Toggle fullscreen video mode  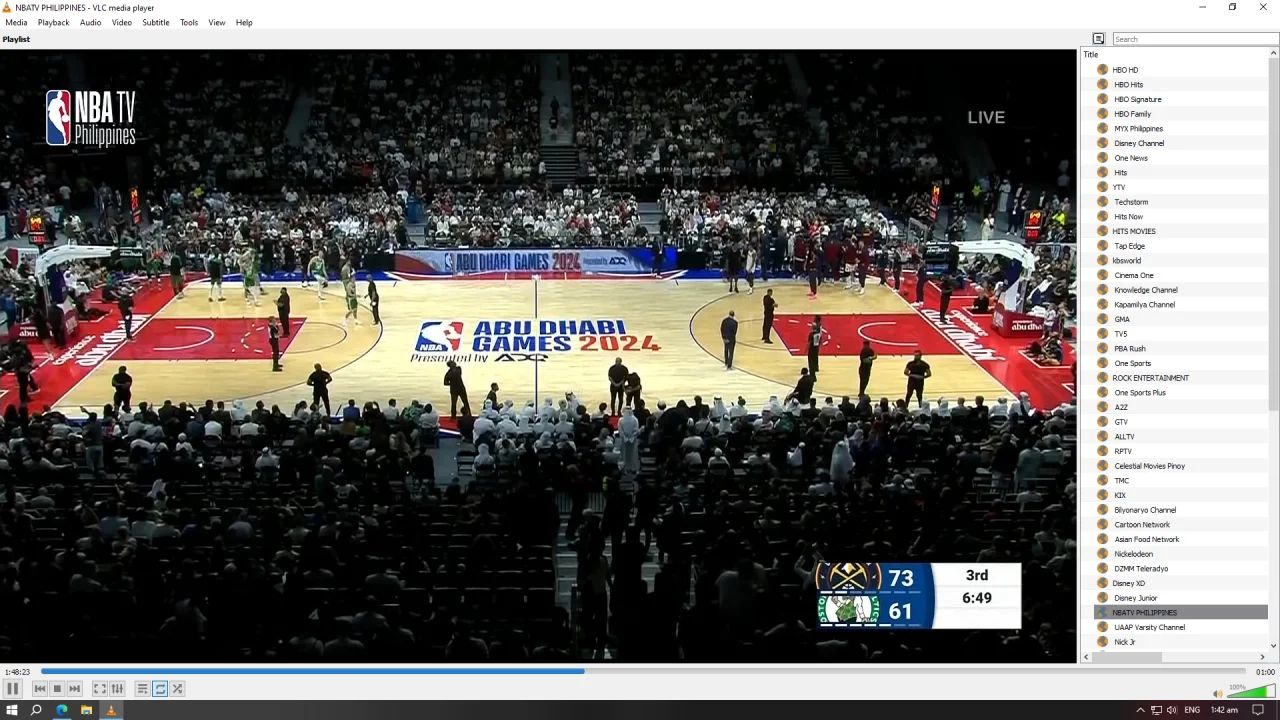100,689
